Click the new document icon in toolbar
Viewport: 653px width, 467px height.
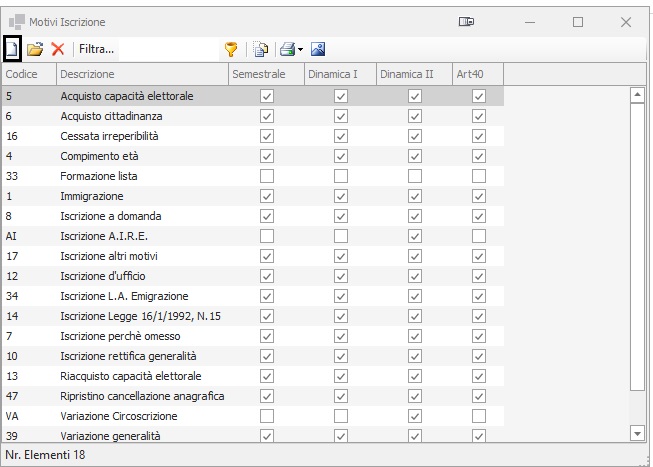click(13, 48)
